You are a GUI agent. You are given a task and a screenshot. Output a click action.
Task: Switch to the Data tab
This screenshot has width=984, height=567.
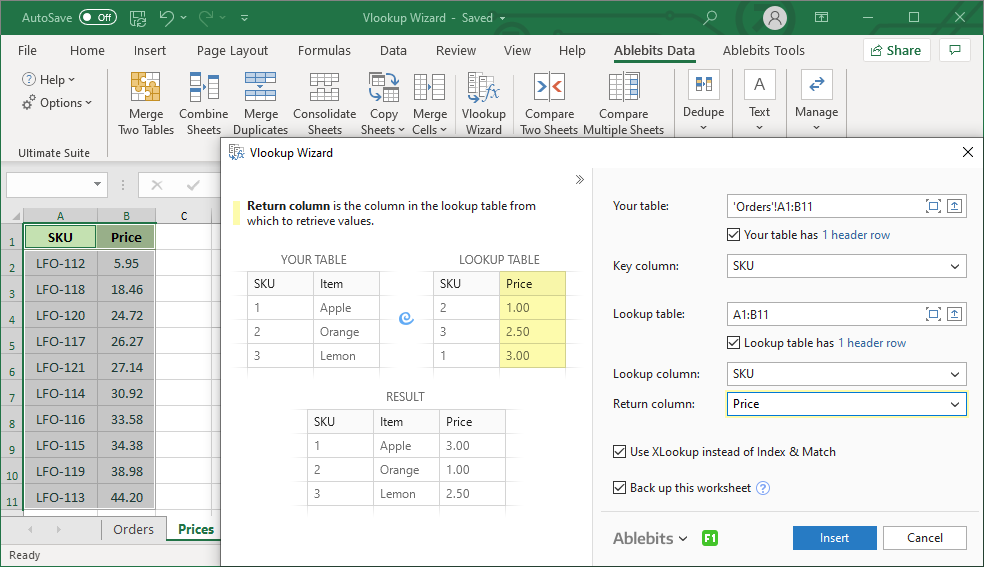click(393, 50)
